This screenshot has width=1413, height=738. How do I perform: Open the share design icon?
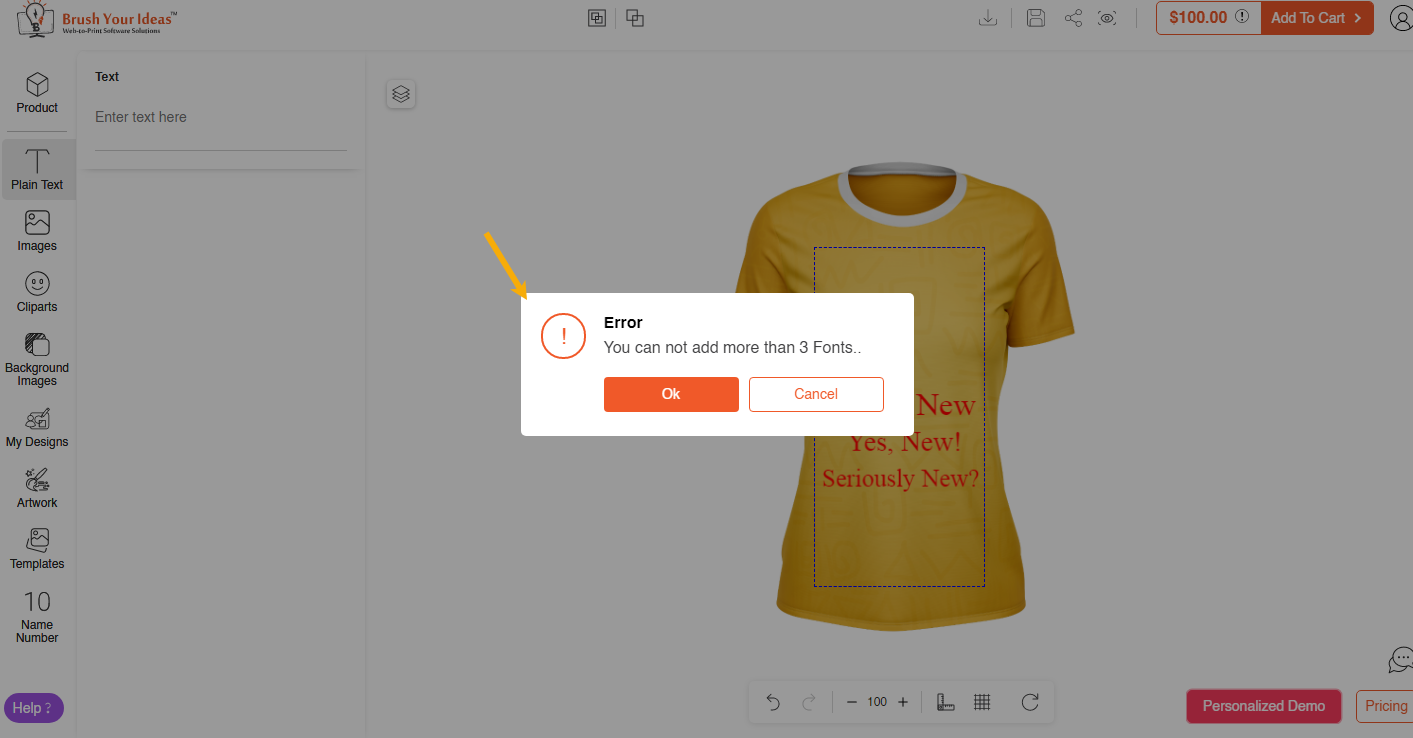[x=1073, y=17]
